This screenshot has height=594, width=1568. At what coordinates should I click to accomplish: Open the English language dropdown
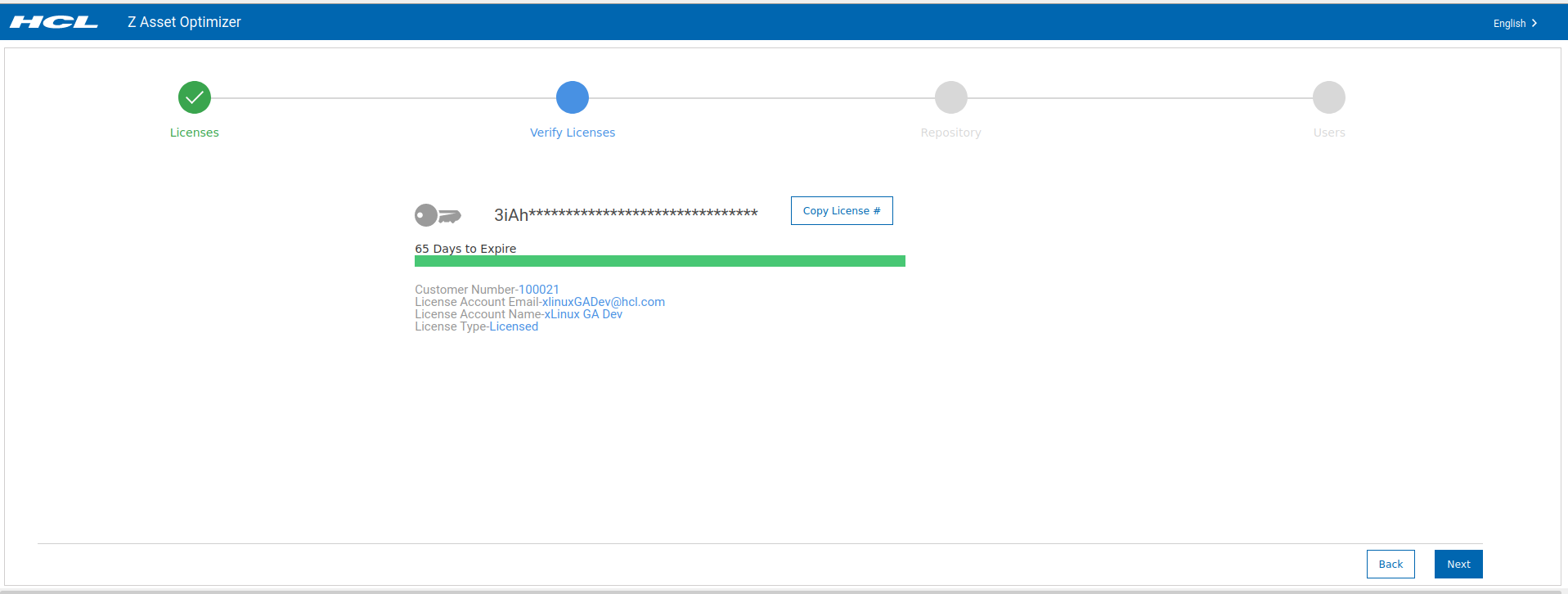point(1516,23)
